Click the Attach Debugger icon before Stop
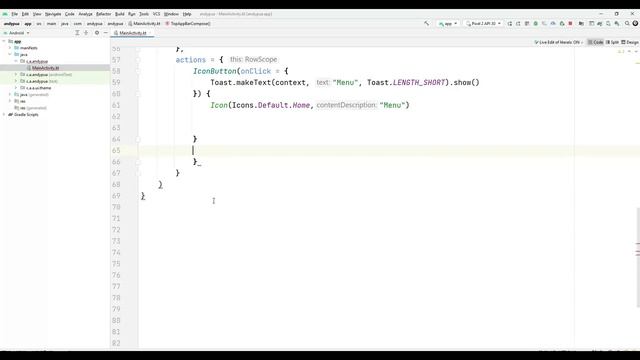This screenshot has width=640, height=360. [562, 24]
